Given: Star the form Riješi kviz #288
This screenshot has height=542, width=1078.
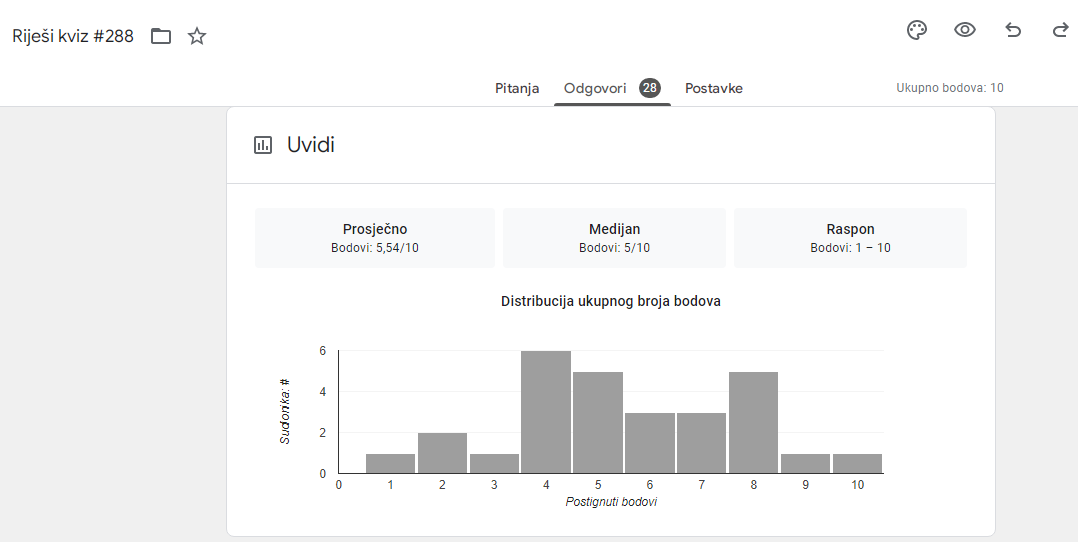Looking at the screenshot, I should pos(197,37).
